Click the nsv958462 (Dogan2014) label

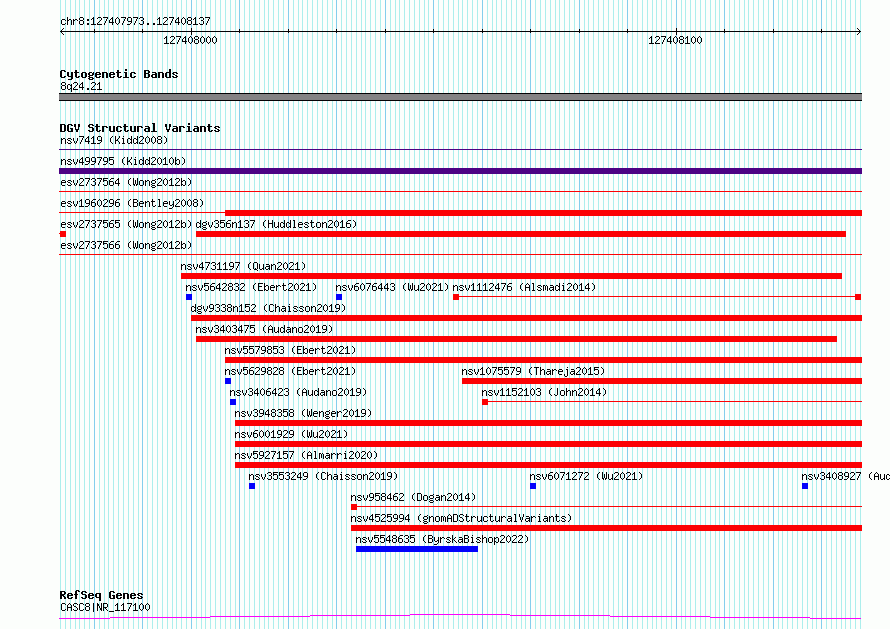point(413,497)
